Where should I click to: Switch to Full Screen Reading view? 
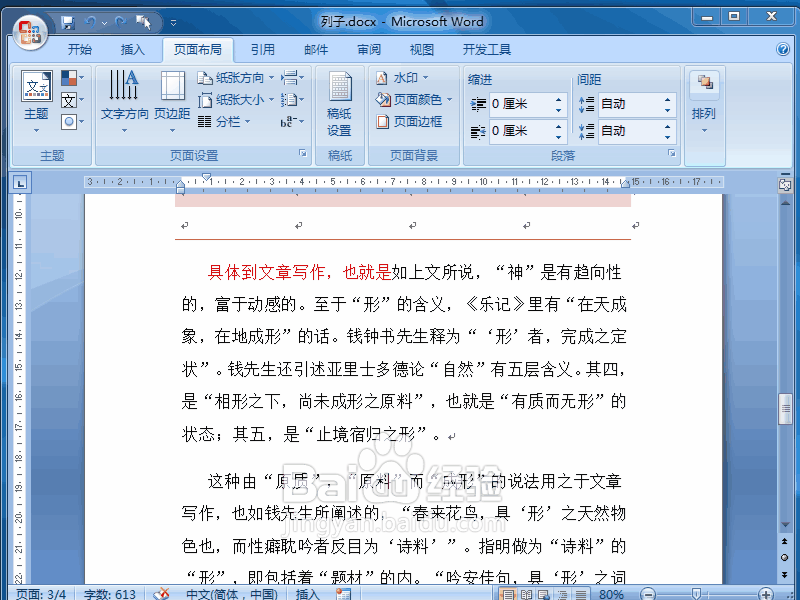(526, 594)
